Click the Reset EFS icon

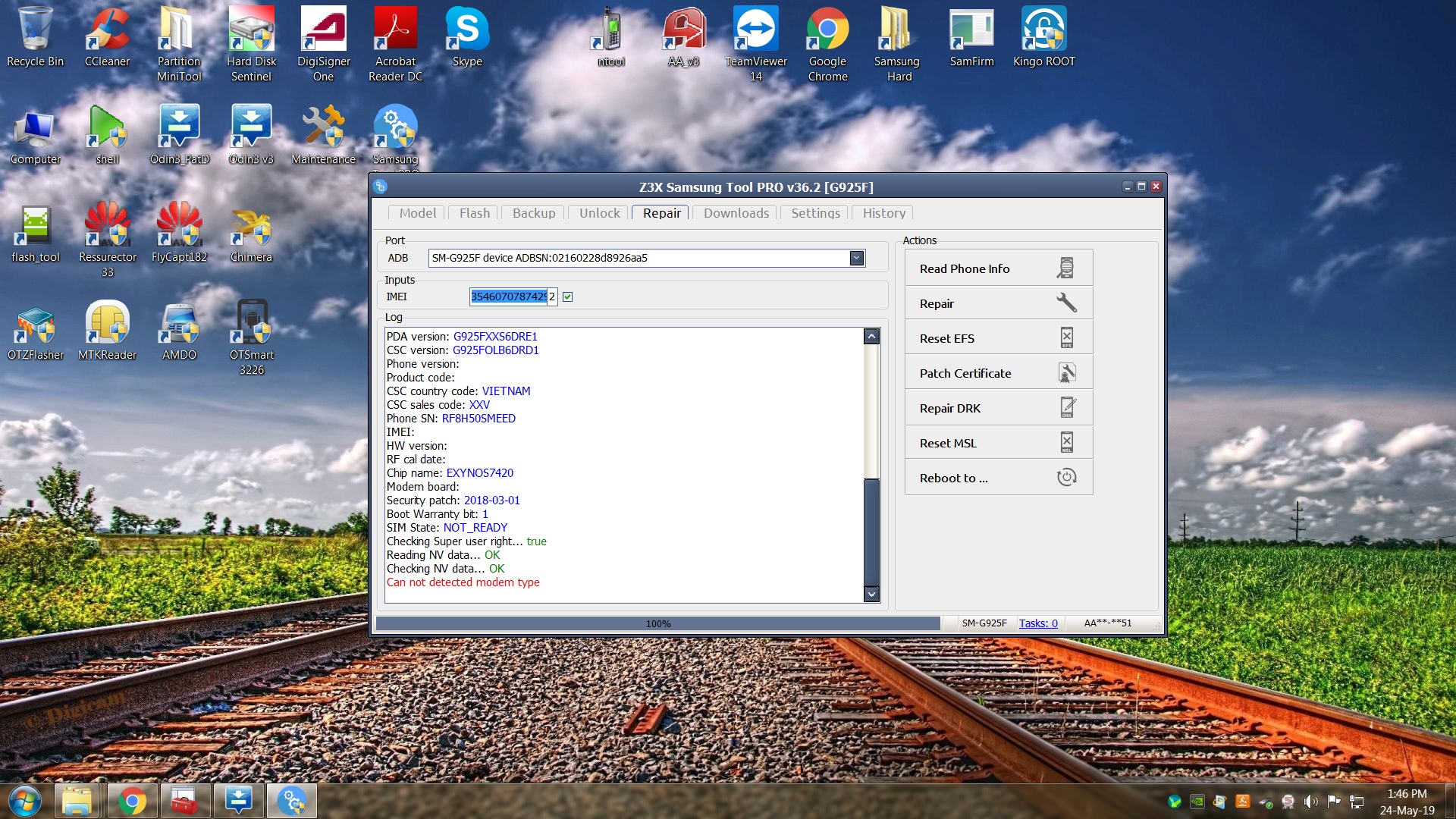point(1066,337)
